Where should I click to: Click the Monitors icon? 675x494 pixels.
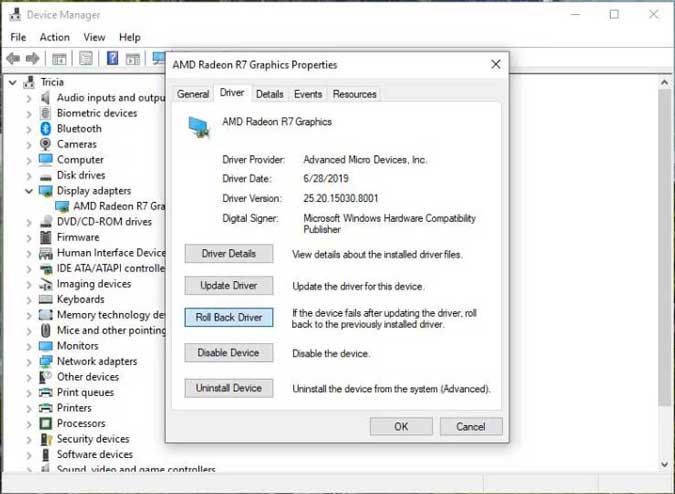[x=45, y=346]
